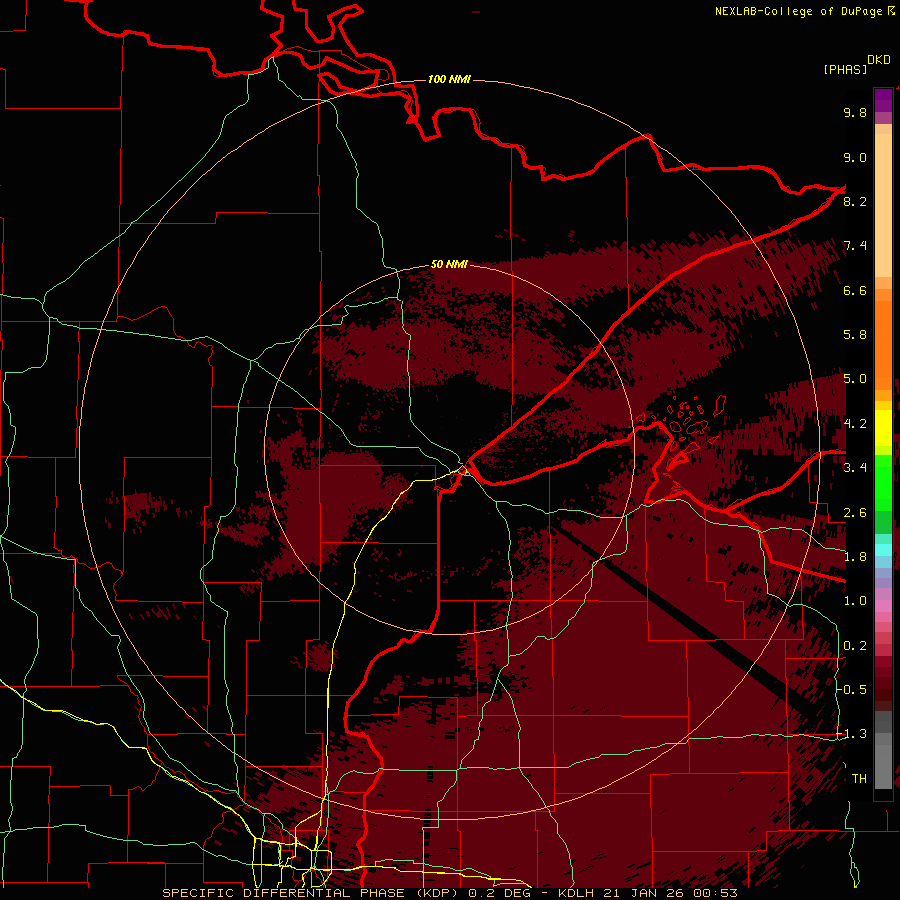Click the 3.4 scale value
Viewport: 900px width, 900px height.
pyautogui.click(x=855, y=468)
